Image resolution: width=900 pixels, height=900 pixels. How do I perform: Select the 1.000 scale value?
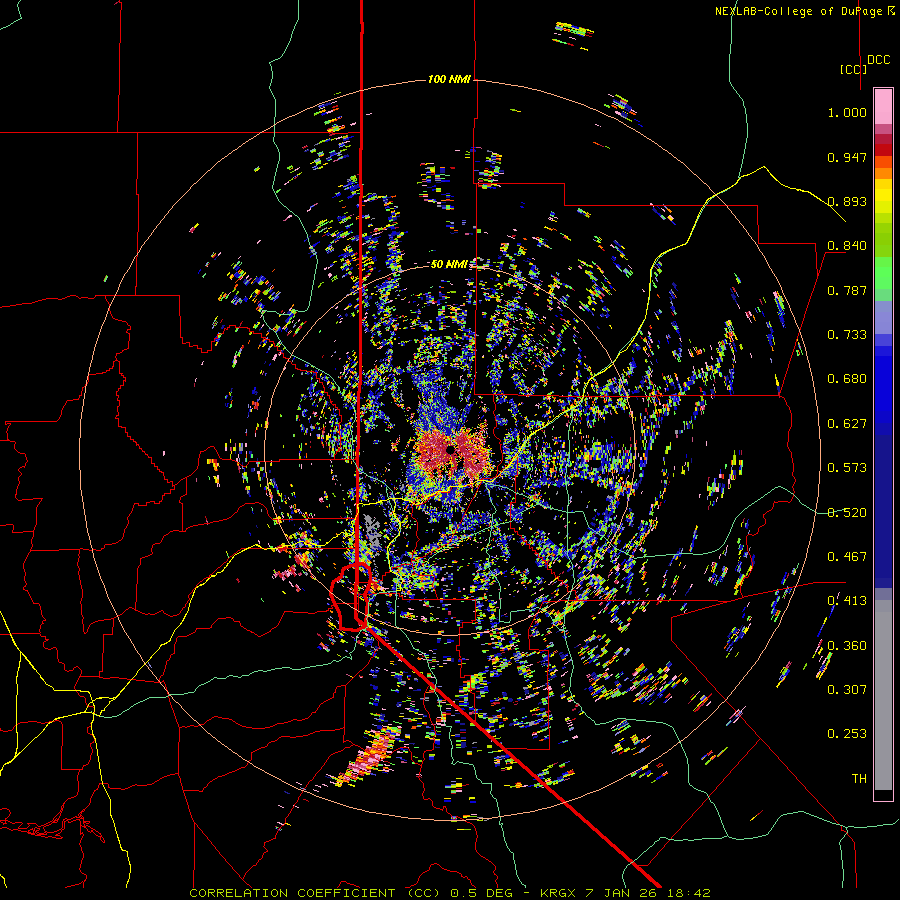click(x=847, y=112)
